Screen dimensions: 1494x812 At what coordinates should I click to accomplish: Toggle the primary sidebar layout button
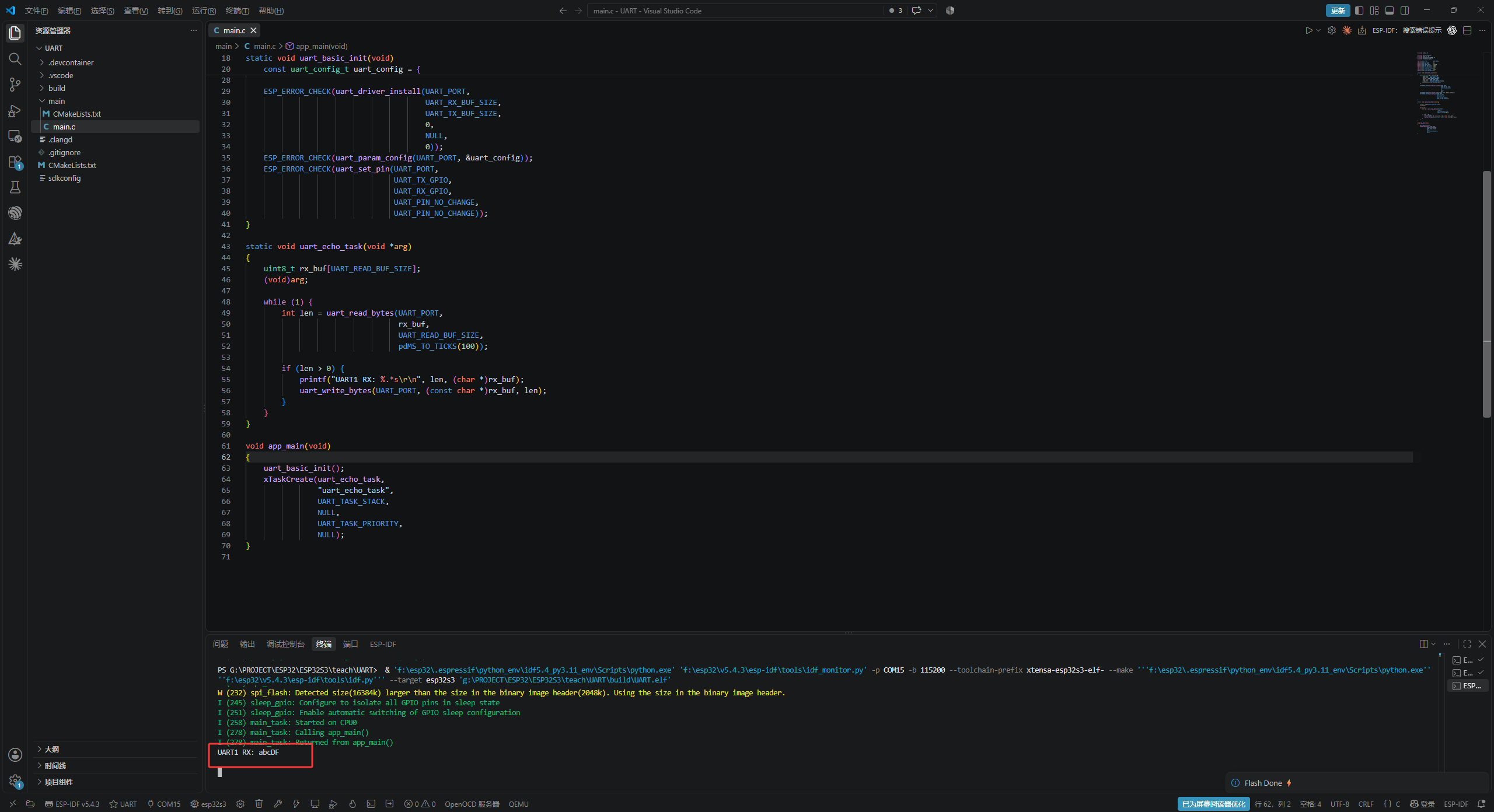1360,10
